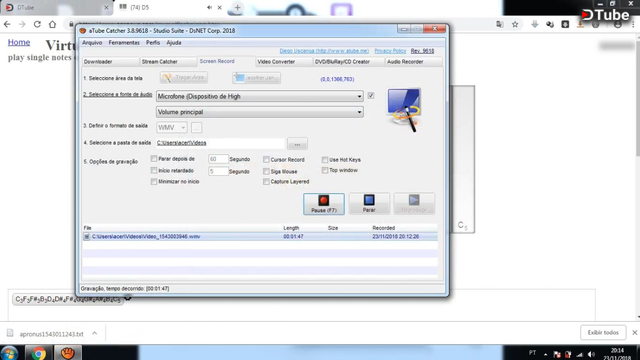
Task: Show hidden tray icons arrow
Action: 546,354
